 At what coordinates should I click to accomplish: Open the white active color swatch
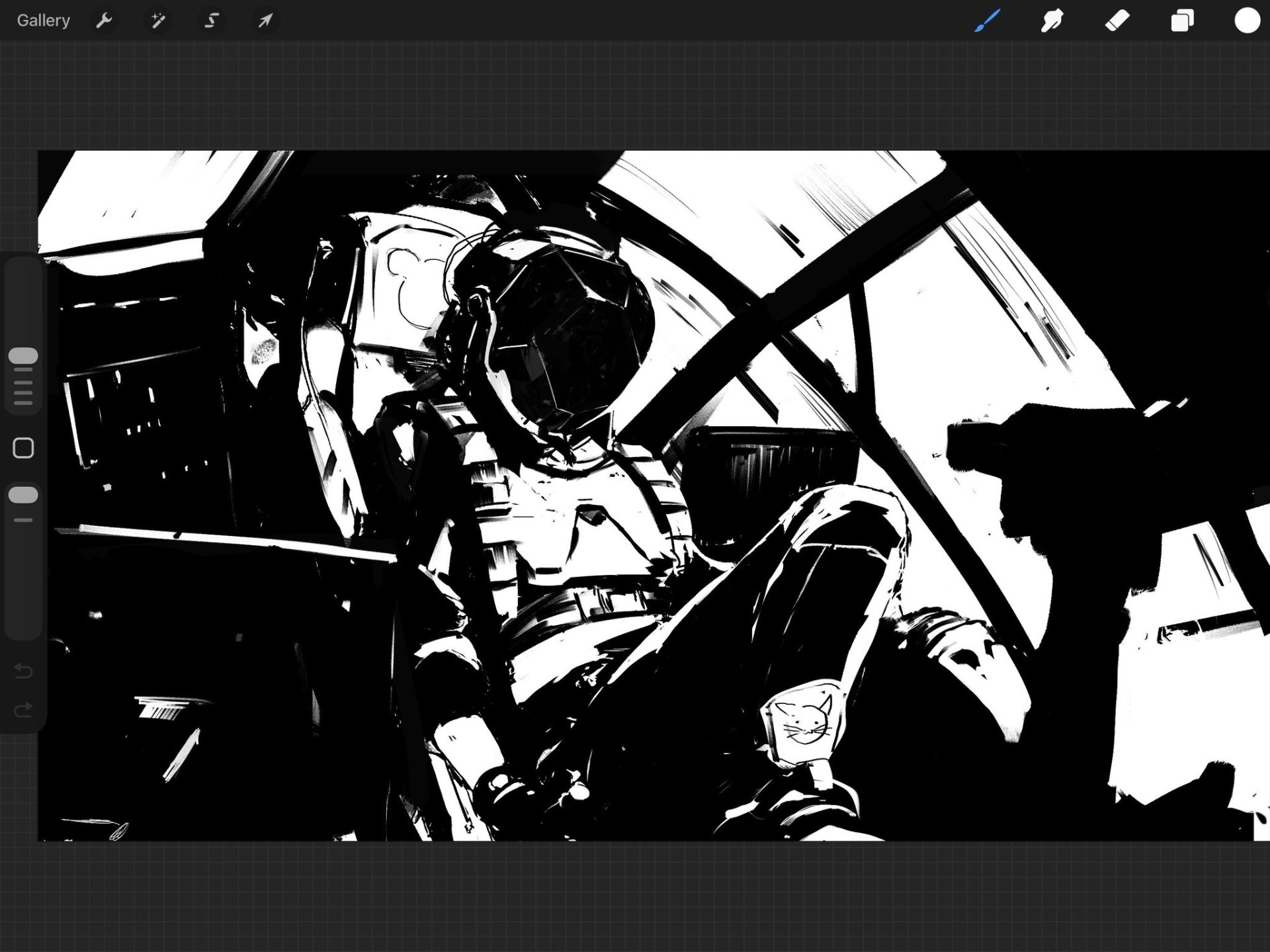(1247, 21)
